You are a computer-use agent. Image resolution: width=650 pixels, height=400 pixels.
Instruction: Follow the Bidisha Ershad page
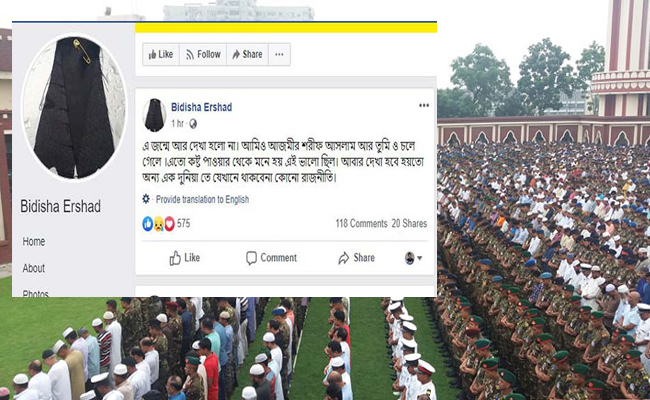click(203, 54)
